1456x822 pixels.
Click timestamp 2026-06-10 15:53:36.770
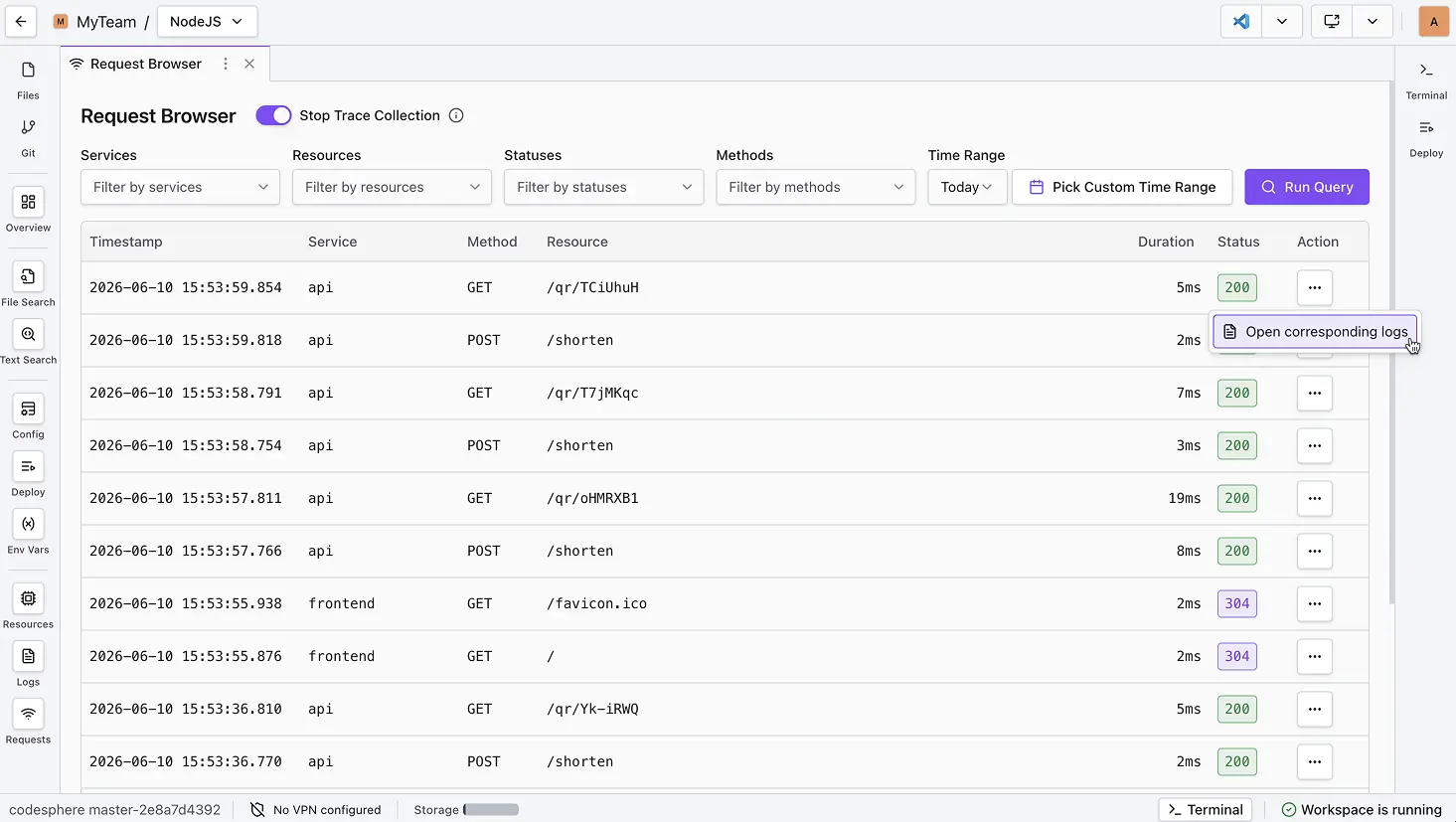pyautogui.click(x=186, y=761)
